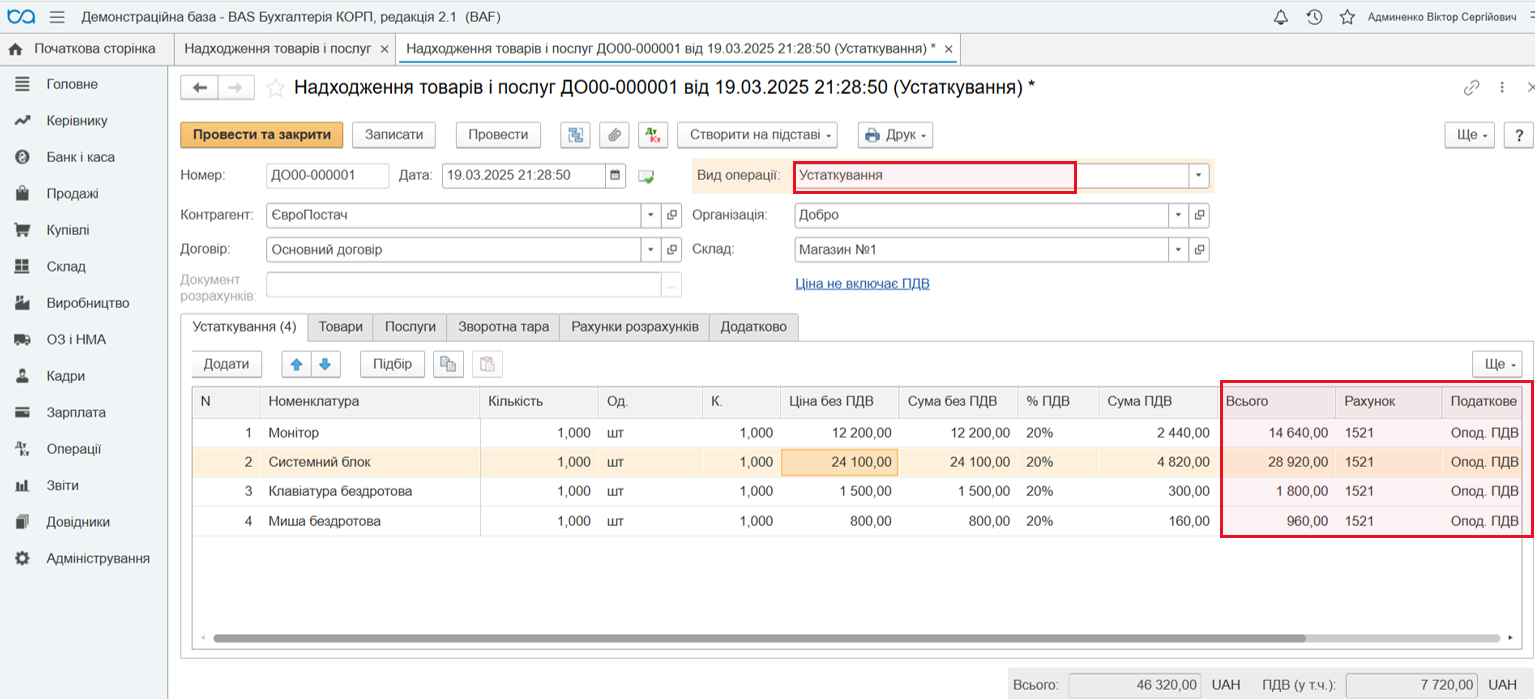Open help with the question mark button
1535x699 pixels.
click(1518, 135)
